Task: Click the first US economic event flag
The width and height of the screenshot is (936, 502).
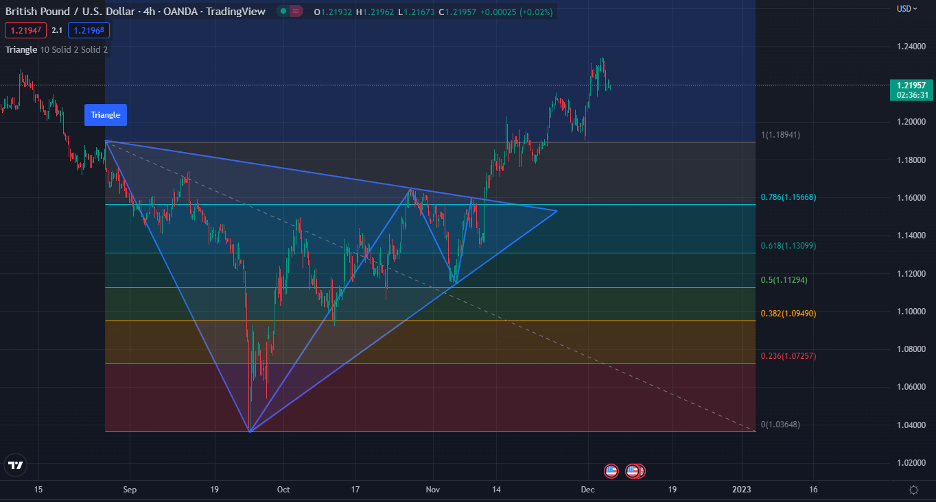Action: click(611, 469)
